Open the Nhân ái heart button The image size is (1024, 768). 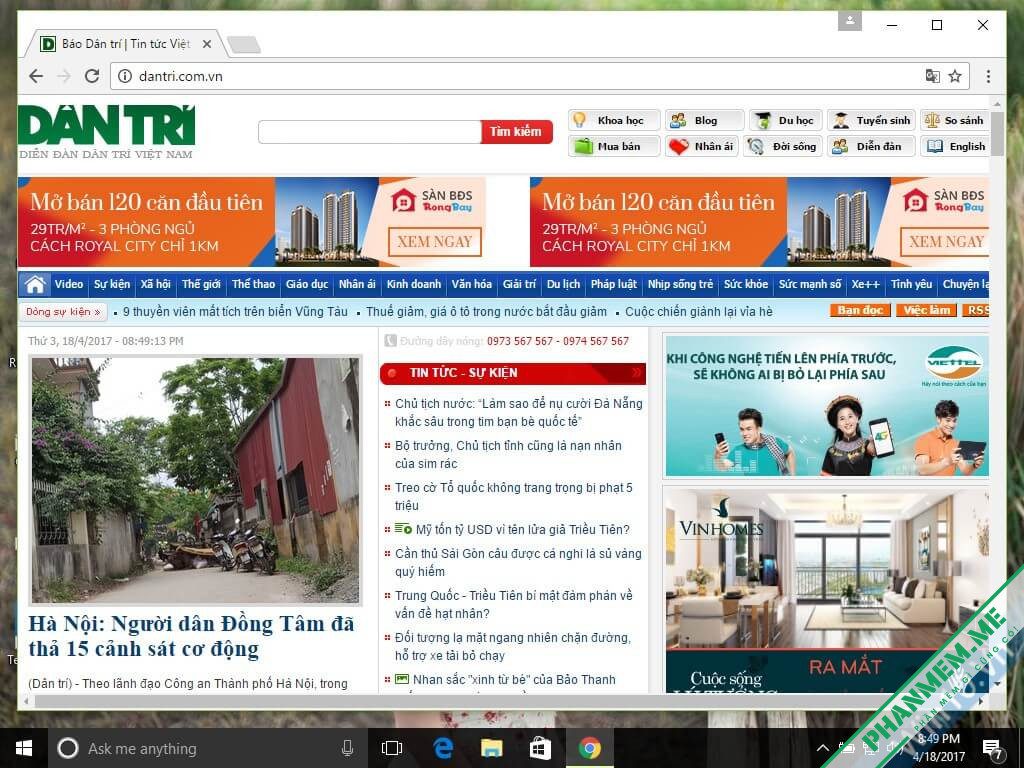tap(701, 146)
